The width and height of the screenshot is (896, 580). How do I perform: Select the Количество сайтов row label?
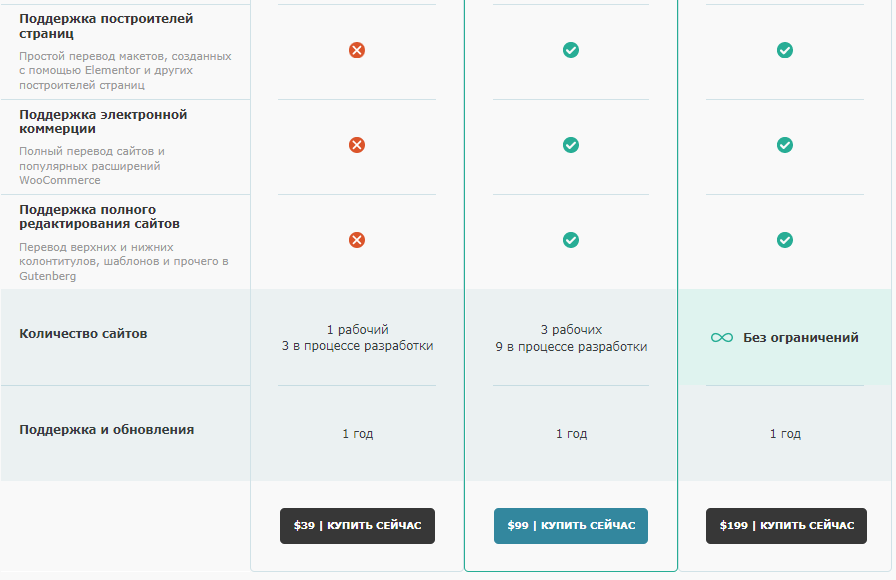(81, 331)
